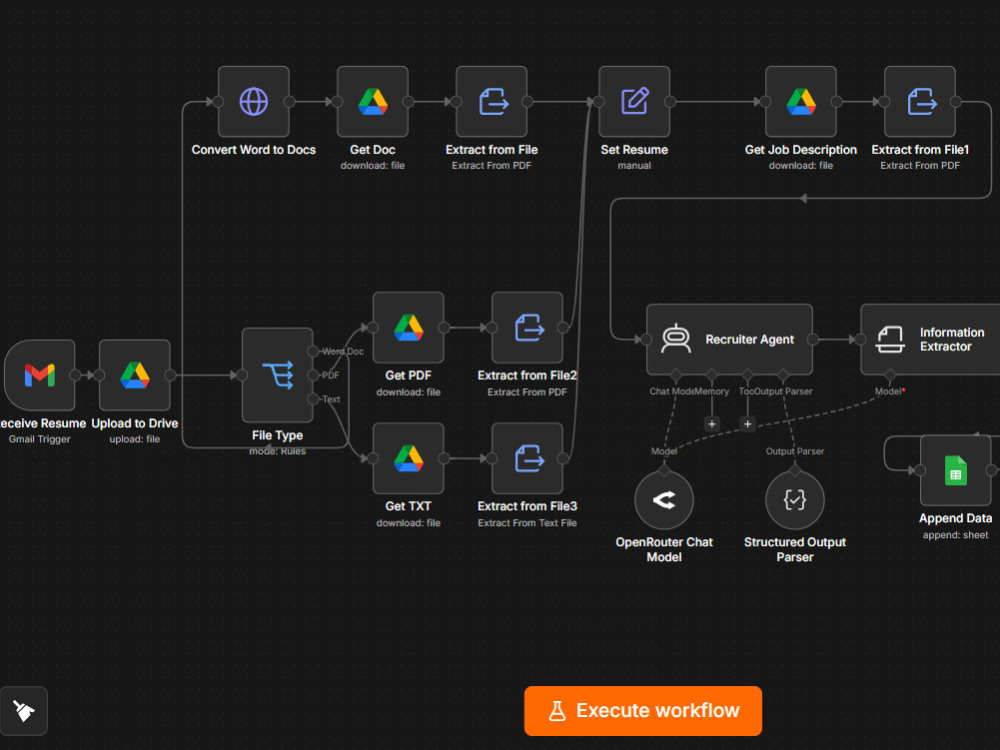Select the Information Extractor node
Image resolution: width=1000 pixels, height=750 pixels.
click(930, 339)
